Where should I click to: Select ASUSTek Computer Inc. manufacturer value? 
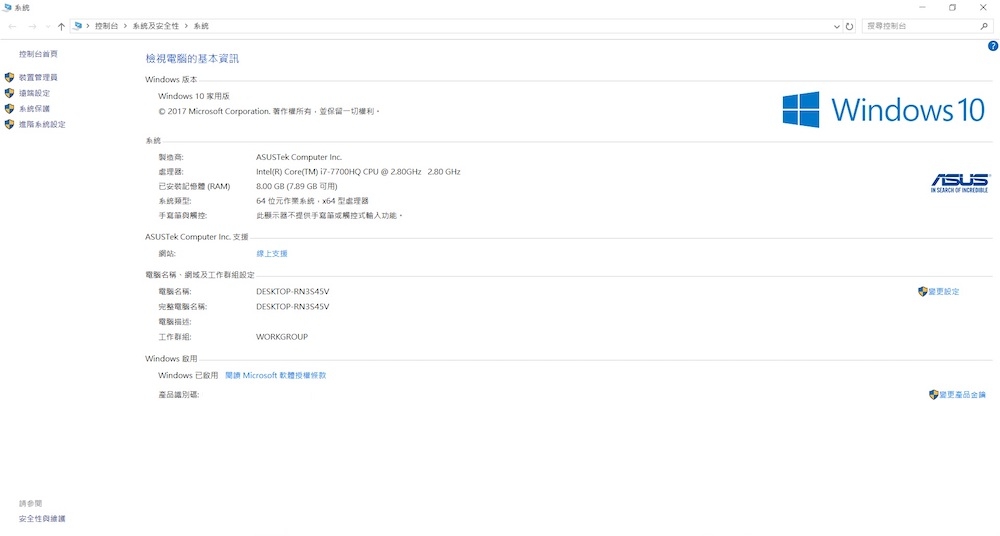pos(299,157)
